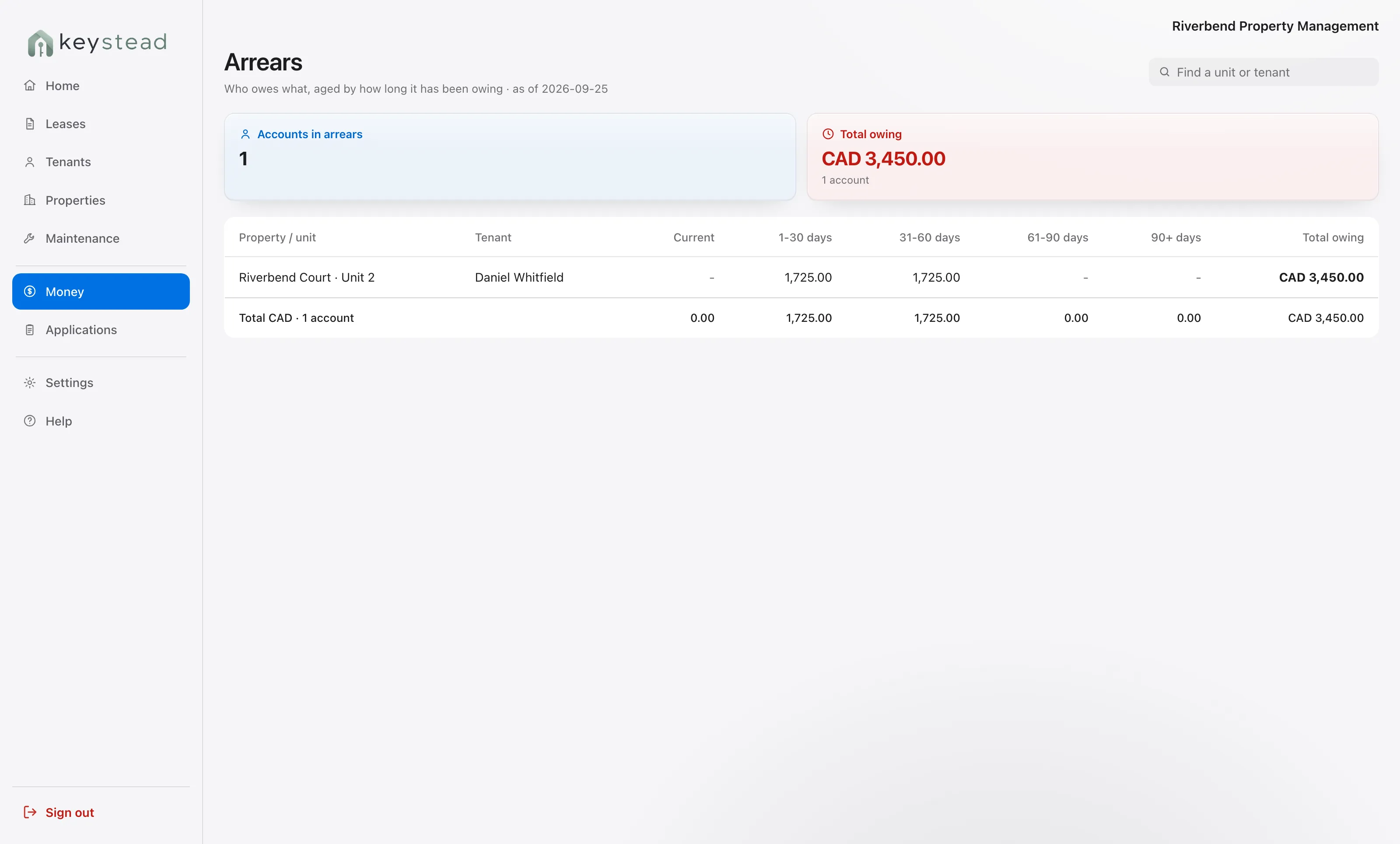
Task: Select the Accounts in arrears card
Action: (510, 157)
